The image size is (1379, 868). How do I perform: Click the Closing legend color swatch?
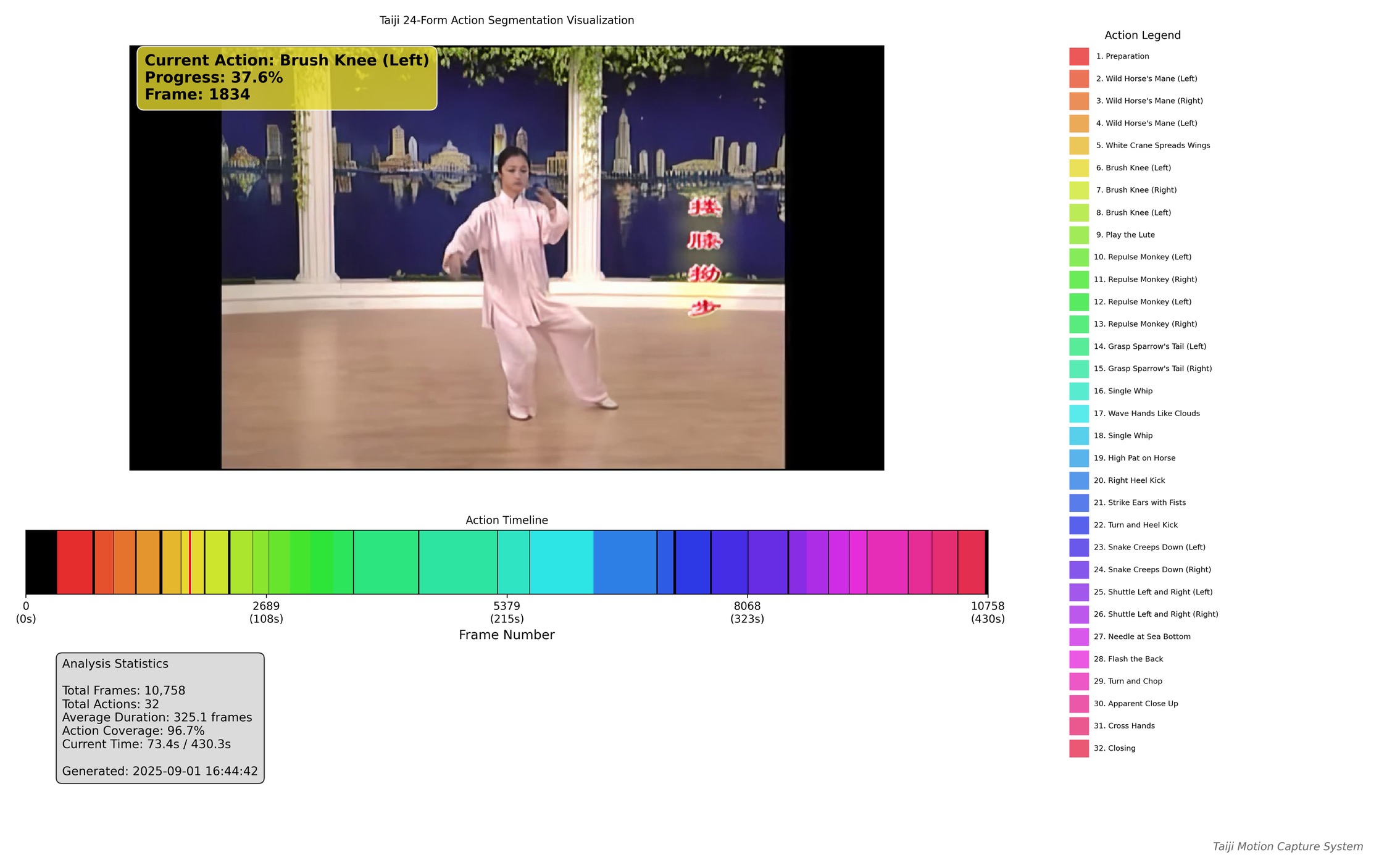coord(1078,748)
